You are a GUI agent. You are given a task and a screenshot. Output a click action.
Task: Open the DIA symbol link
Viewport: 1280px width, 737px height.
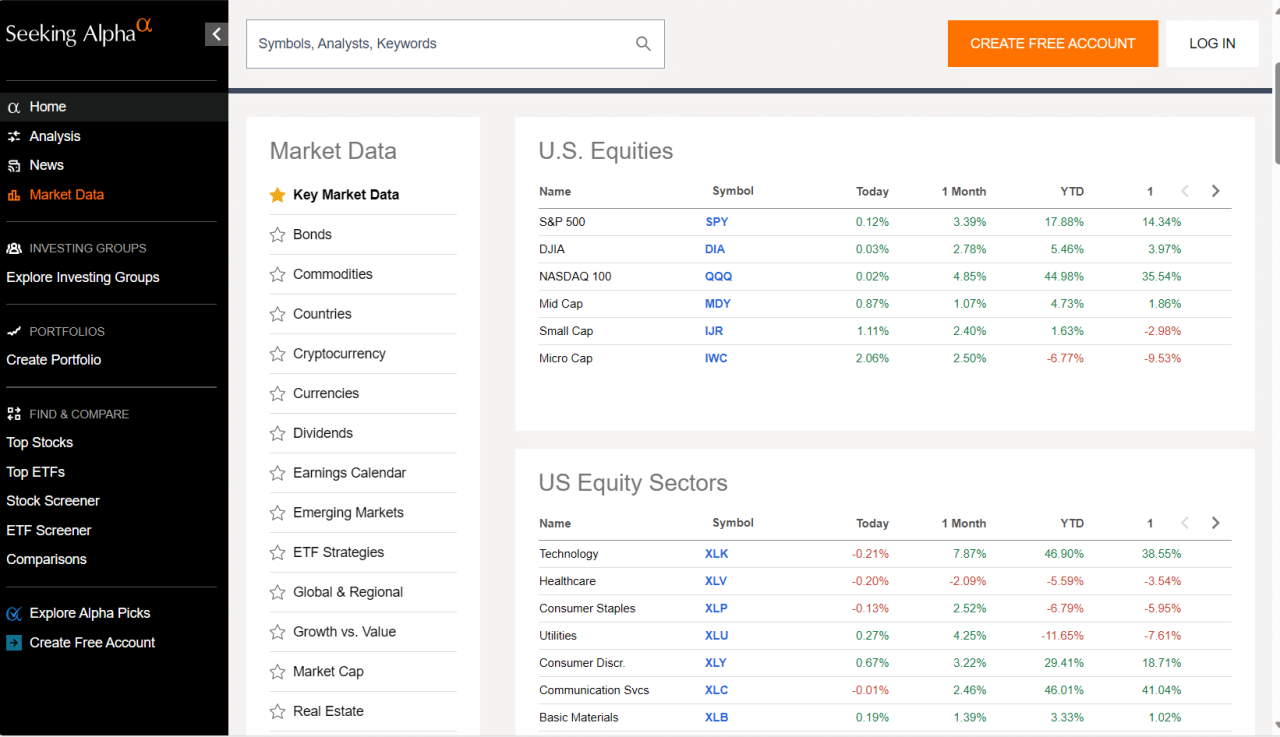click(x=715, y=249)
